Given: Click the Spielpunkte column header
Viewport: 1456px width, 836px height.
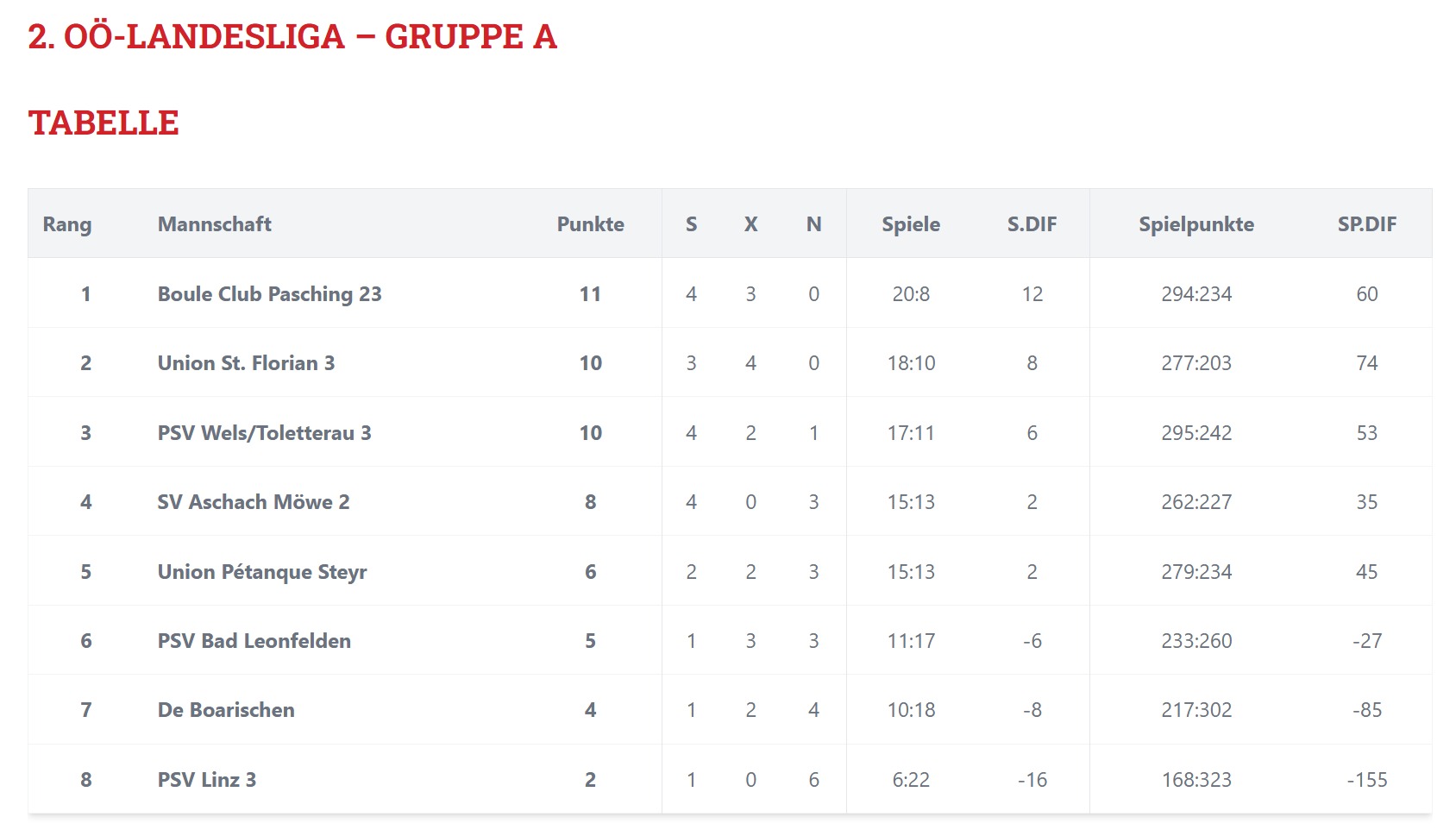Looking at the screenshot, I should pos(1196,224).
